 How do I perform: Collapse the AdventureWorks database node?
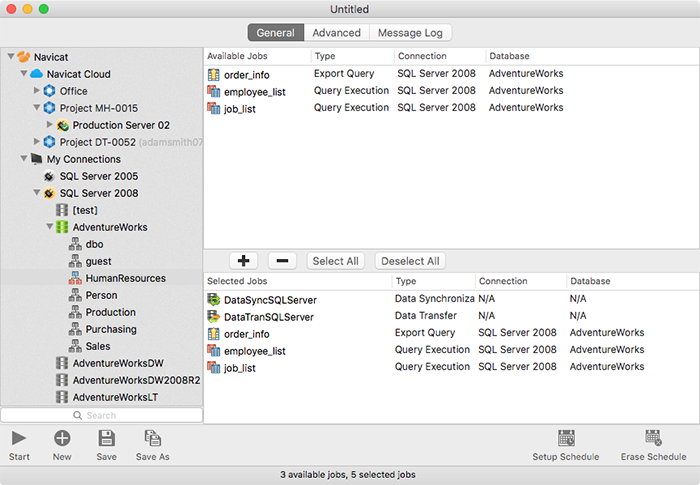[x=50, y=226]
